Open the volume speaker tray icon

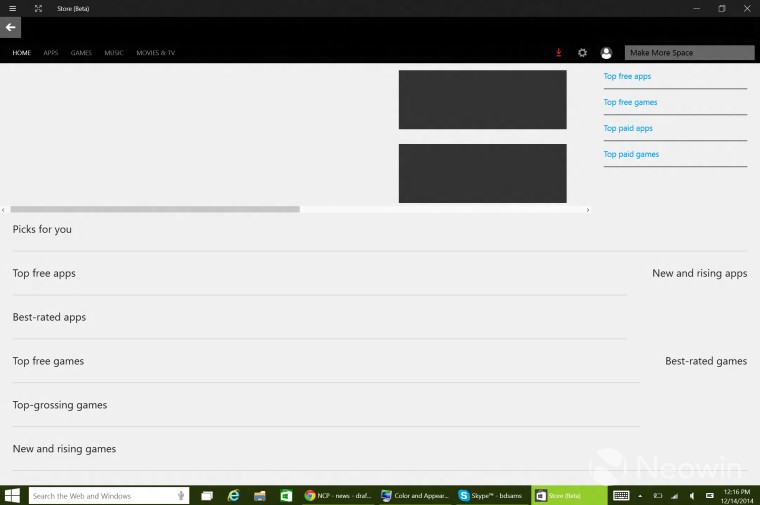click(x=692, y=496)
